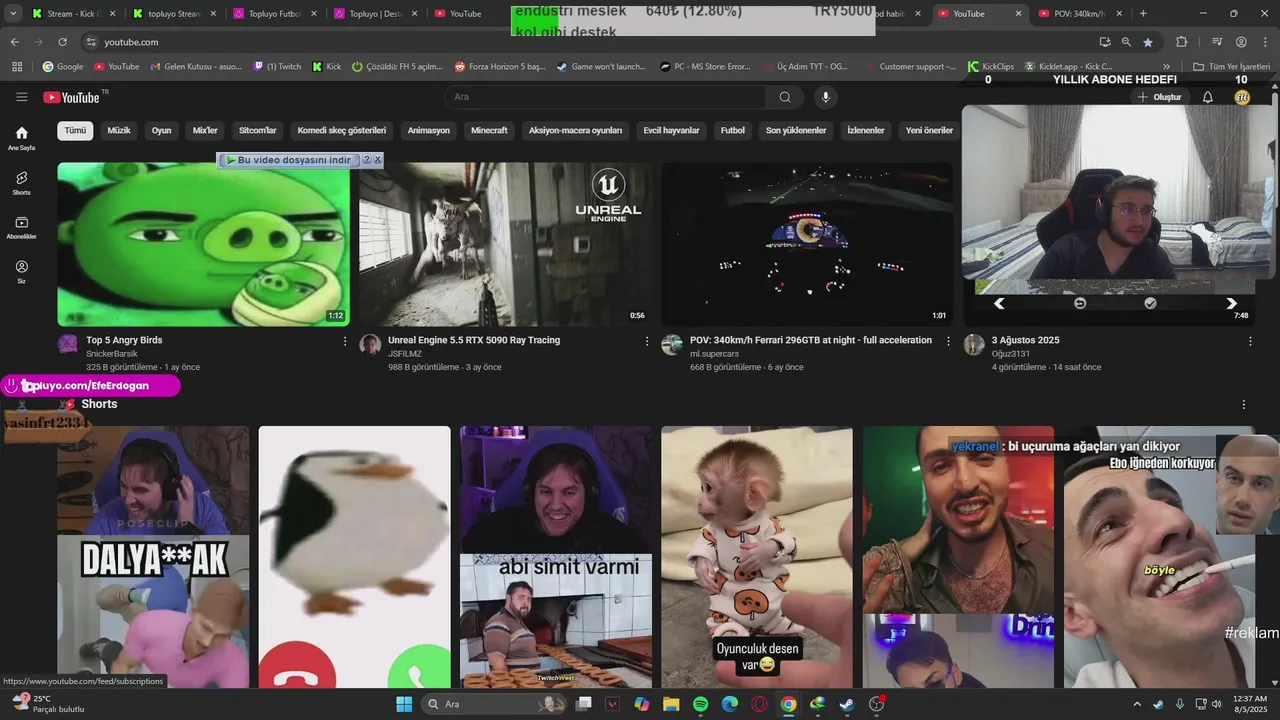The height and width of the screenshot is (720, 1280).
Task: Open options for 3 Ağustos 2025 video
Action: click(1250, 341)
